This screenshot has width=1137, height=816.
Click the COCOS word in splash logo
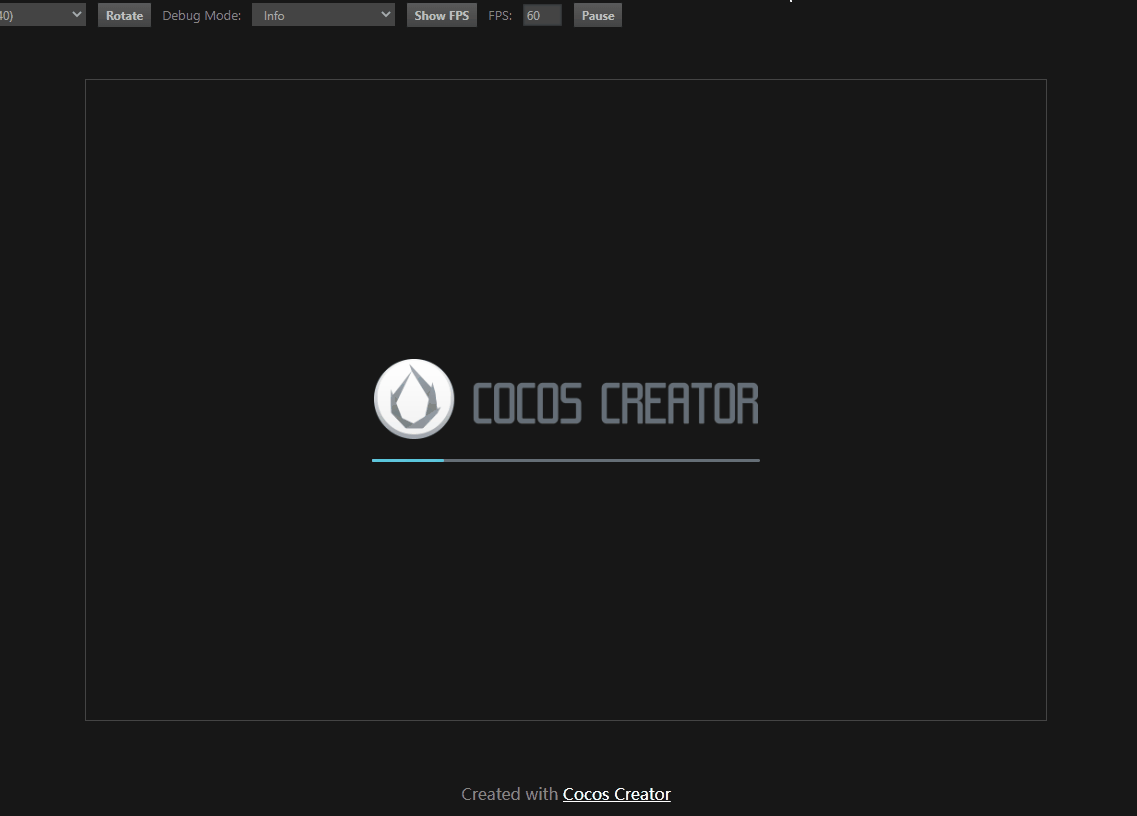point(526,404)
